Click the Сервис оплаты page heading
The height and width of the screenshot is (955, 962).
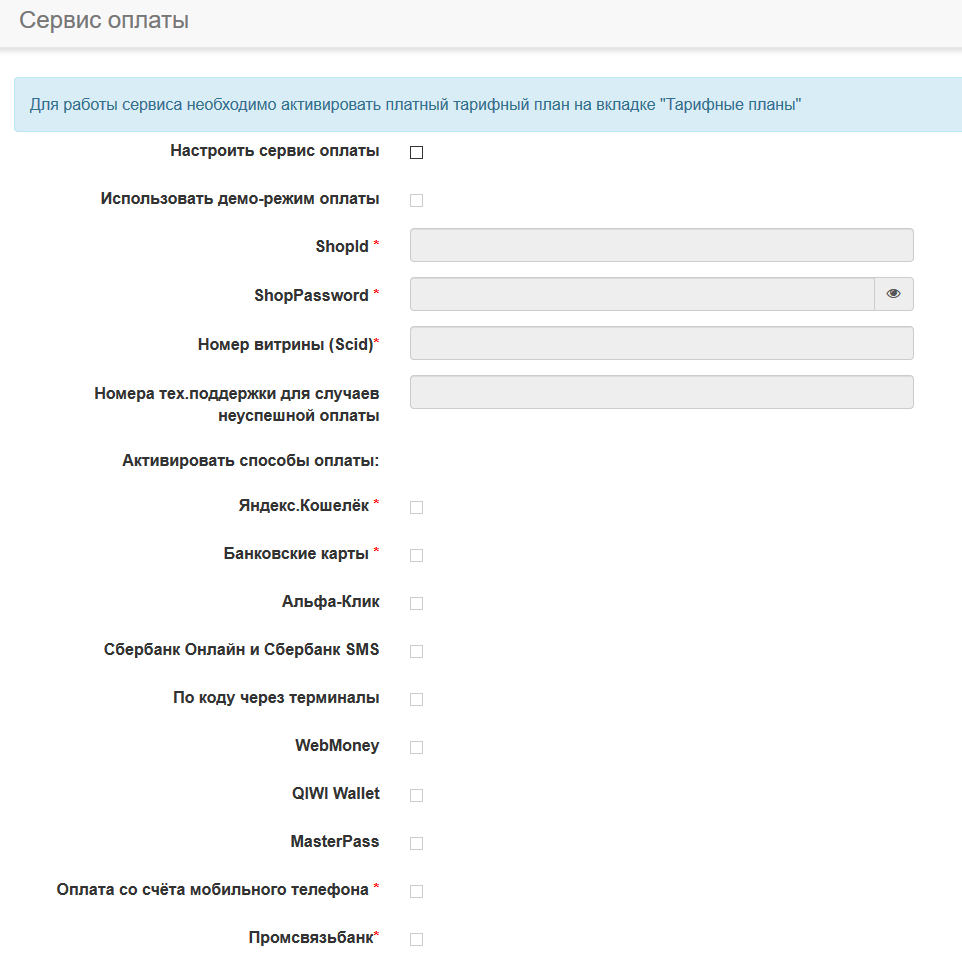[104, 20]
